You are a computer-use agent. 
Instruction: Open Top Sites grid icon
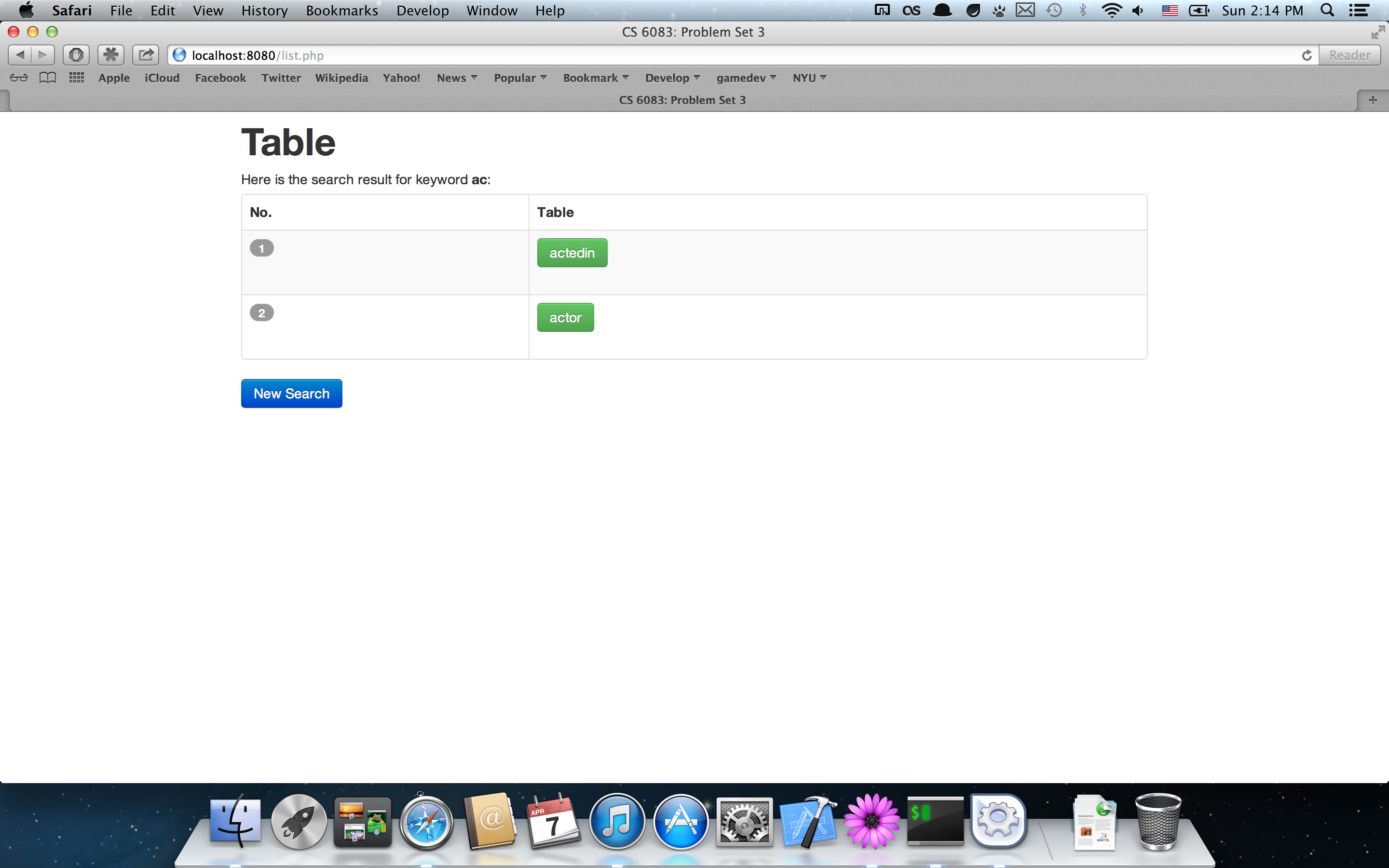coord(76,78)
